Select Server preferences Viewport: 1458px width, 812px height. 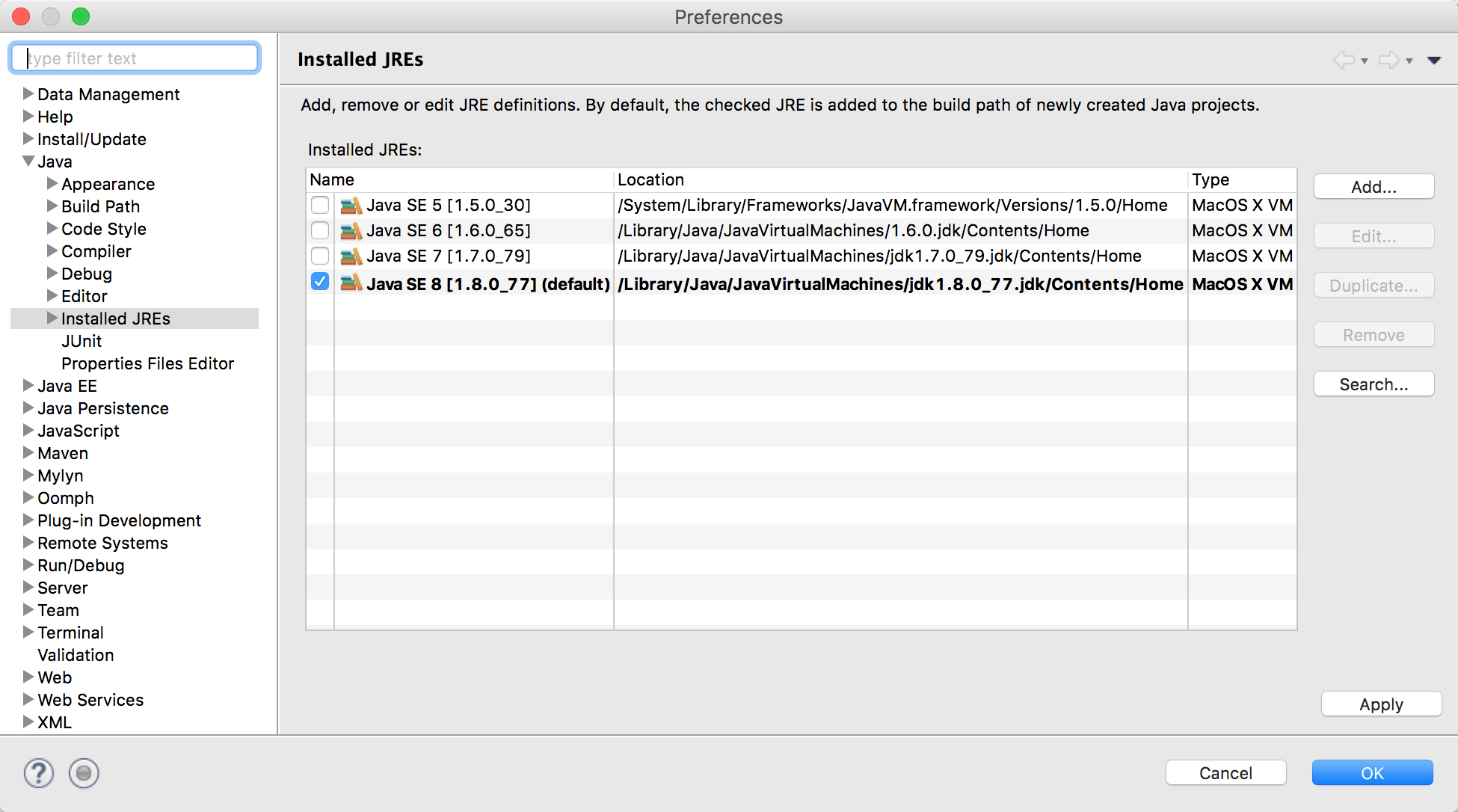point(63,588)
